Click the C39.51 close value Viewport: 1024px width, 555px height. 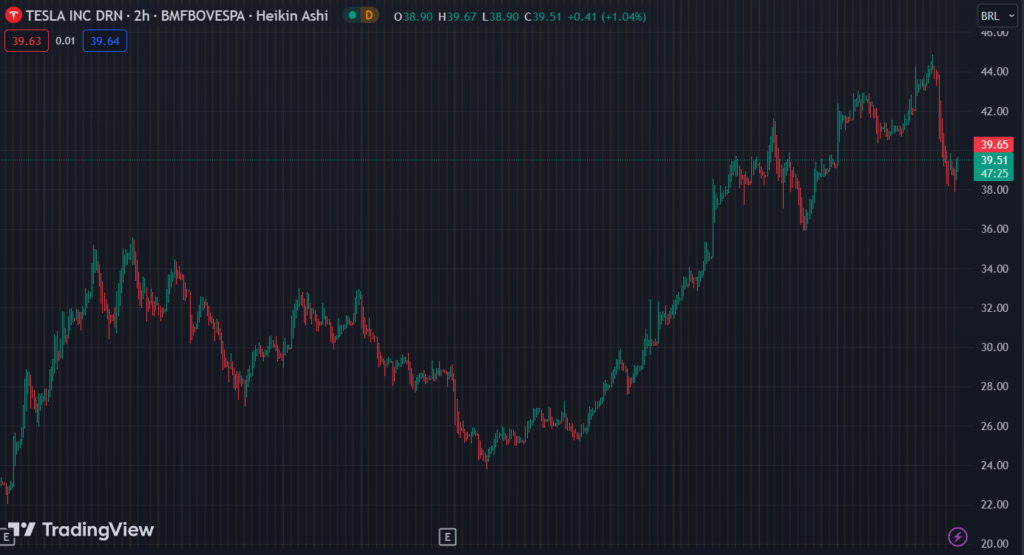click(543, 17)
